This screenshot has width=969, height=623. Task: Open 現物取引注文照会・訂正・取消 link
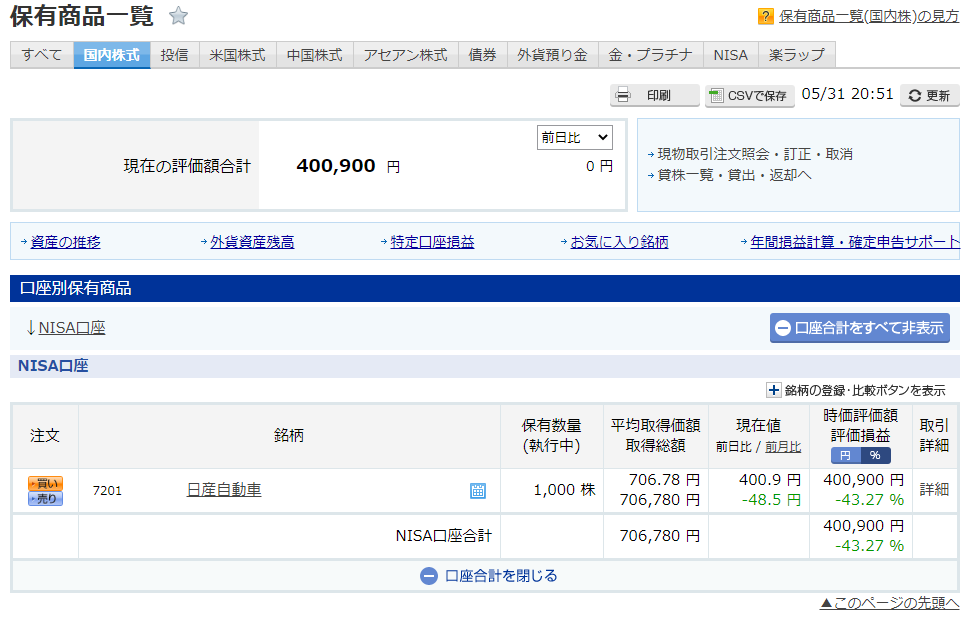(x=755, y=154)
